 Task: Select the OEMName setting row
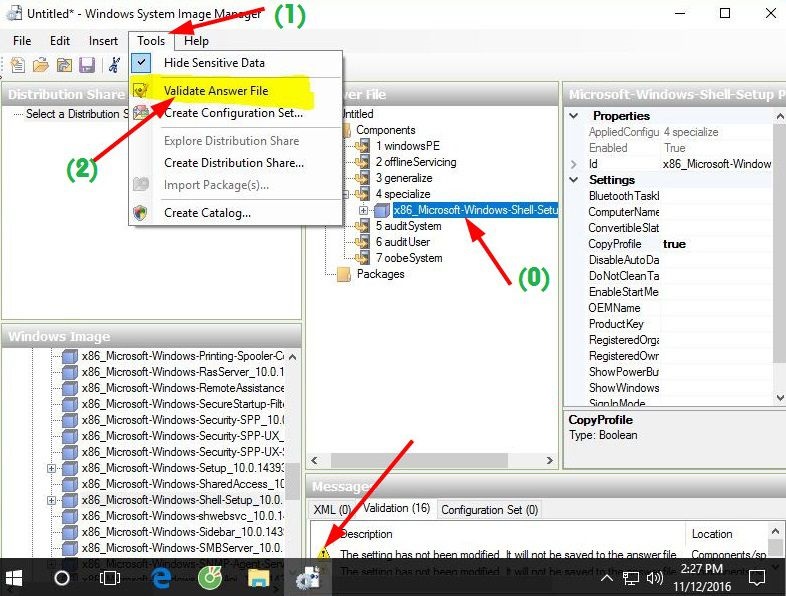click(674, 308)
